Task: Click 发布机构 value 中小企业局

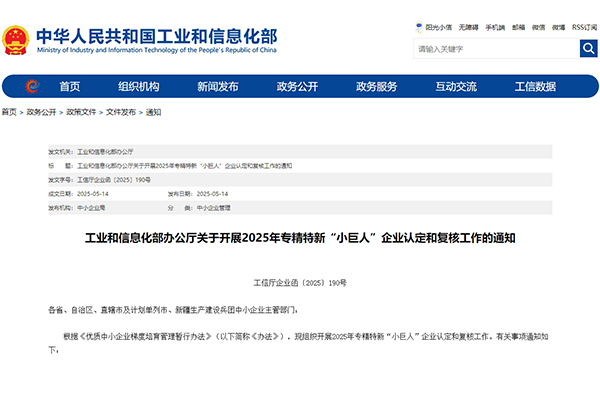Action: (x=91, y=208)
